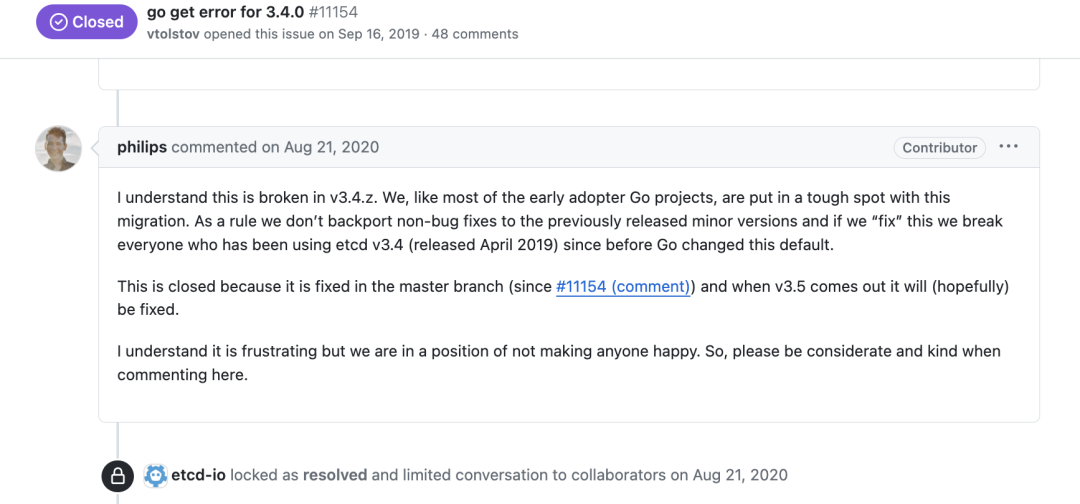Click the word "resolved" in lock event

pyautogui.click(x=335, y=475)
